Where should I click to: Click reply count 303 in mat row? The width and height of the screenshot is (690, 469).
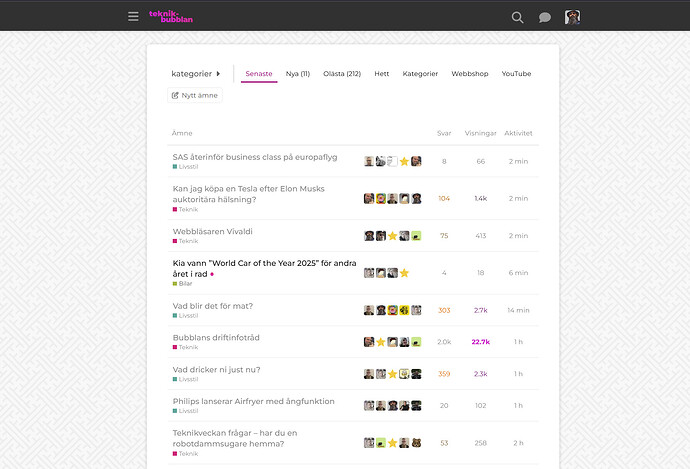pyautogui.click(x=444, y=310)
